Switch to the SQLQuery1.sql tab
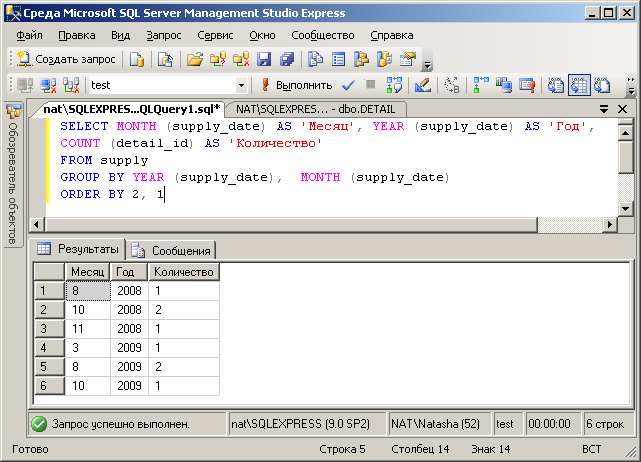 131,109
